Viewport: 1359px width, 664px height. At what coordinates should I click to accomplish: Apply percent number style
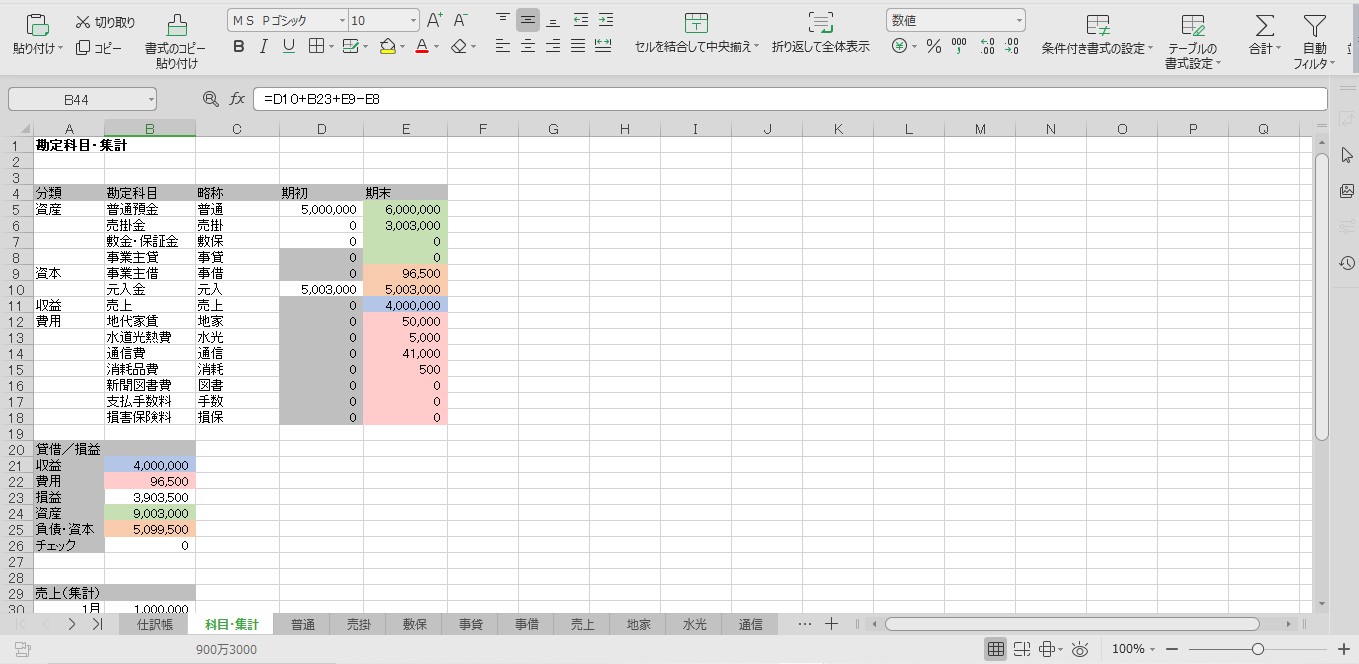933,44
